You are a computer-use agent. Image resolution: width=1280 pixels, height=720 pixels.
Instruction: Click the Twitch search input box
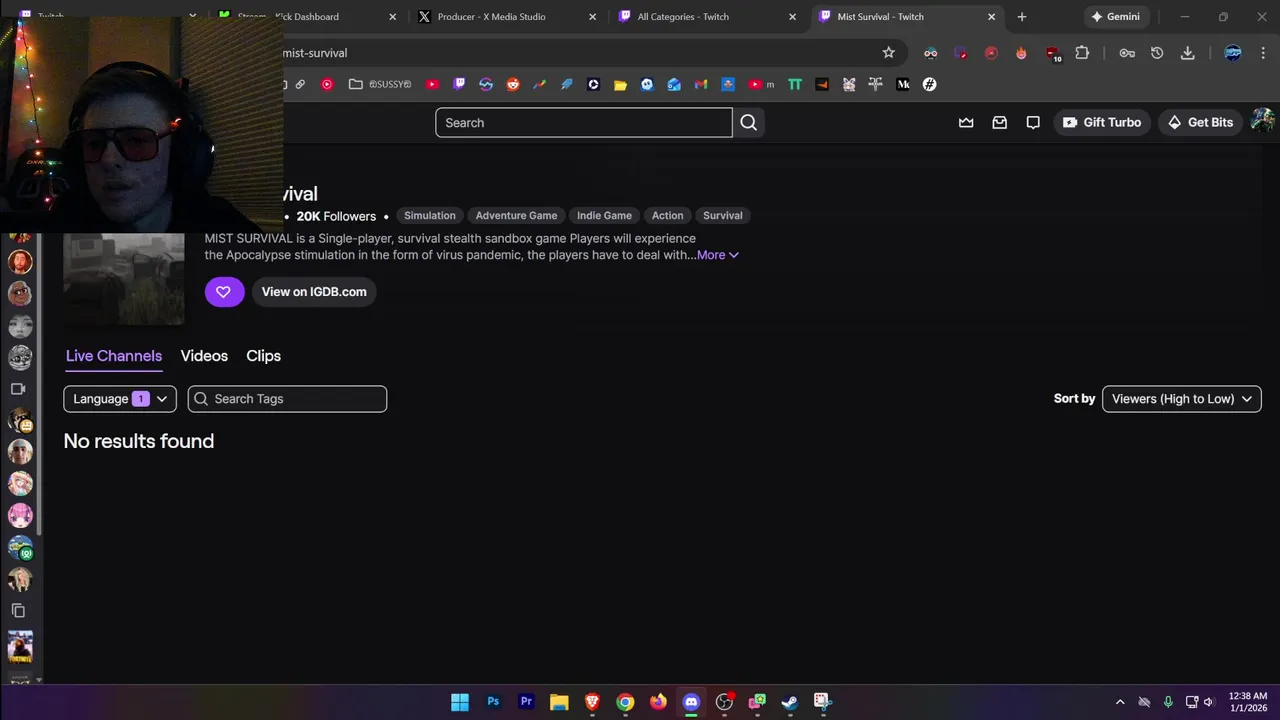[x=584, y=123]
